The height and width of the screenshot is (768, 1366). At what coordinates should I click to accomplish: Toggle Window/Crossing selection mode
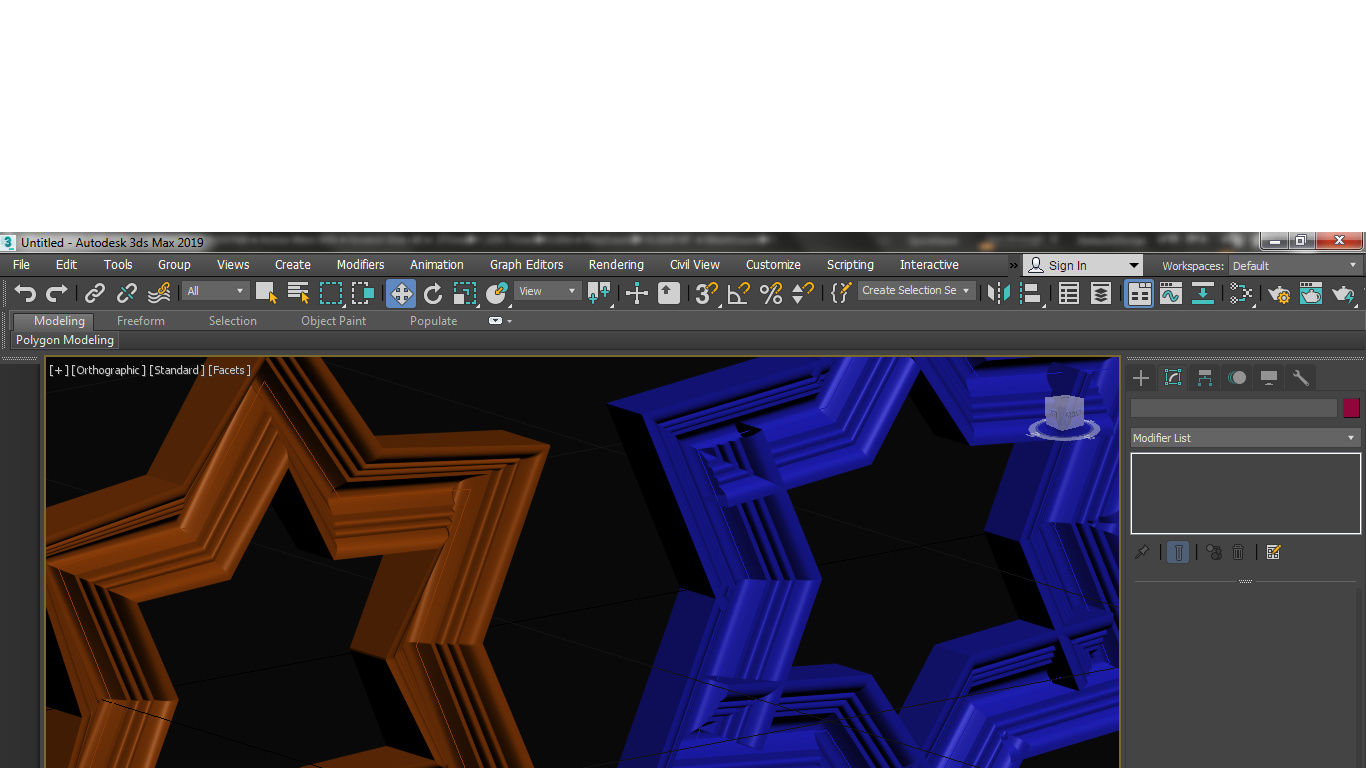pos(363,293)
